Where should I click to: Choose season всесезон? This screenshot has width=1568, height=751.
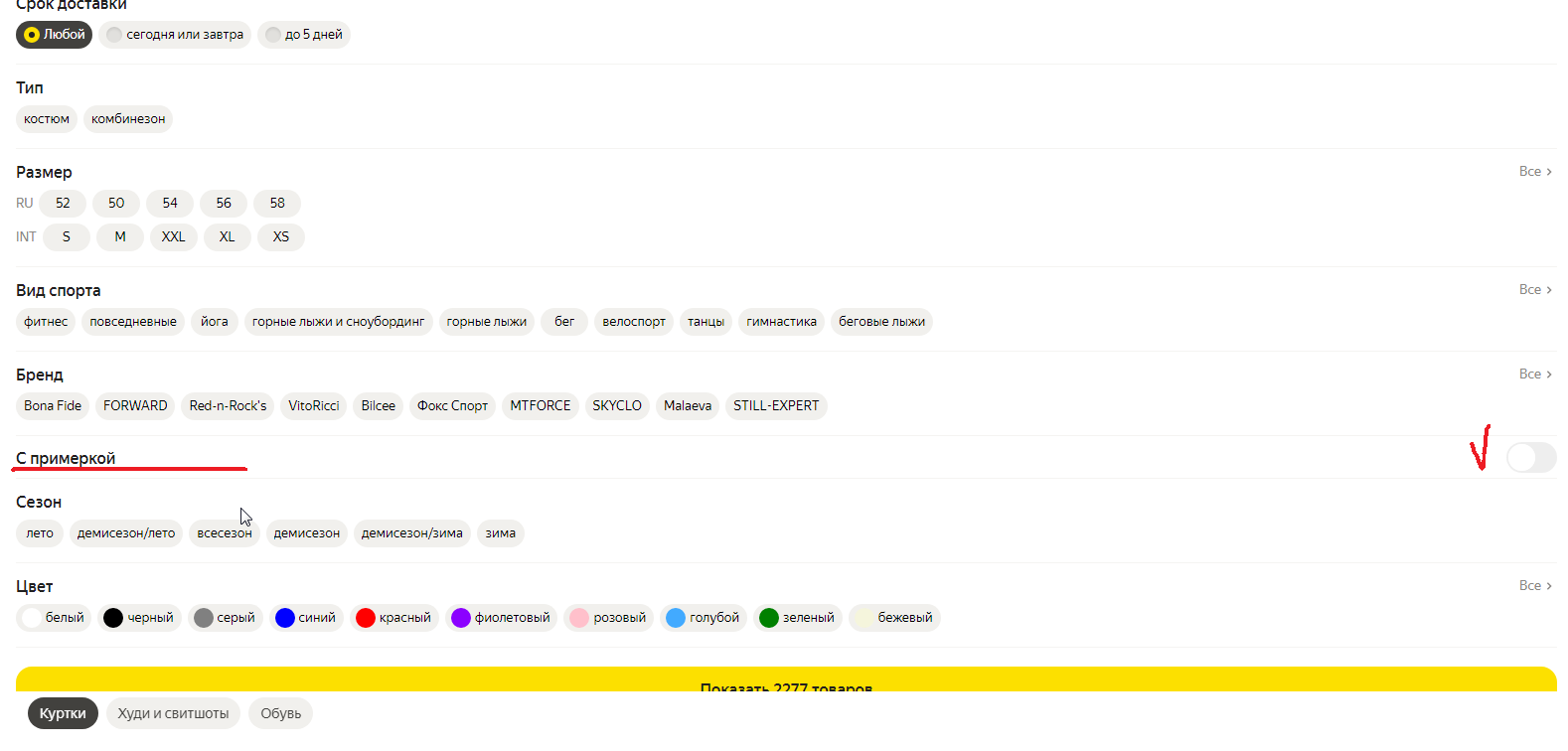(225, 533)
